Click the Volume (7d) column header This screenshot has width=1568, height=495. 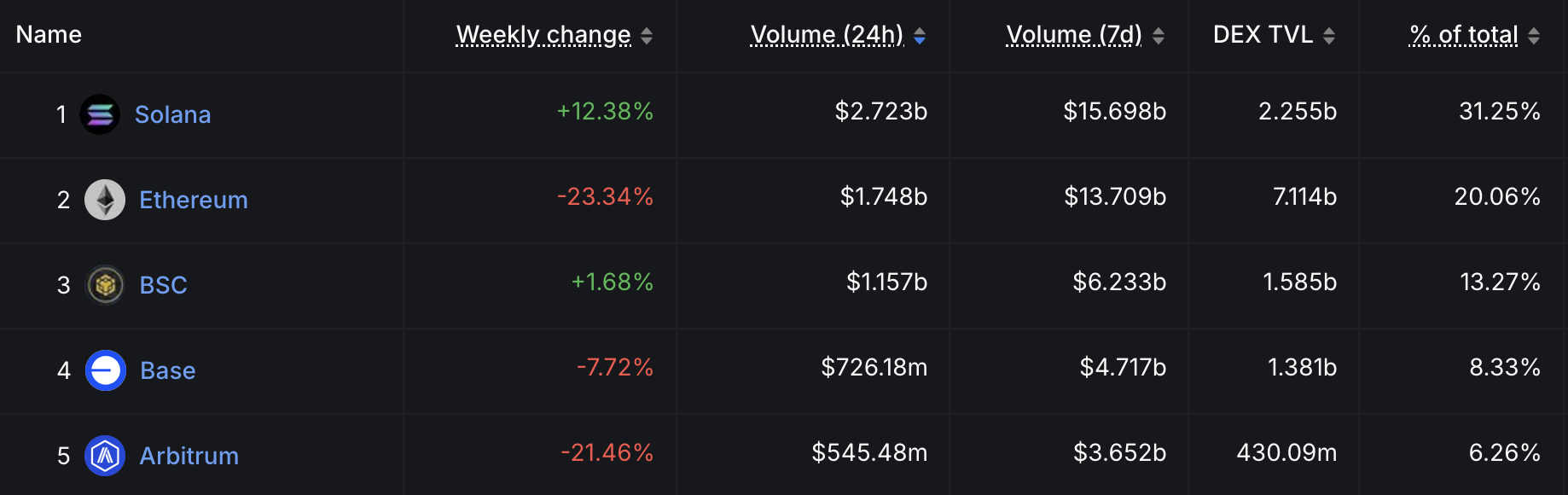1073,35
